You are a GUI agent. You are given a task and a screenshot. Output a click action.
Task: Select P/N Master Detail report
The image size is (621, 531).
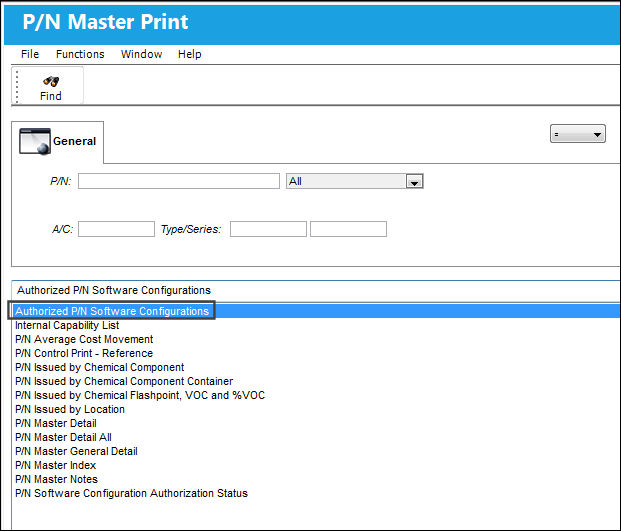click(55, 423)
